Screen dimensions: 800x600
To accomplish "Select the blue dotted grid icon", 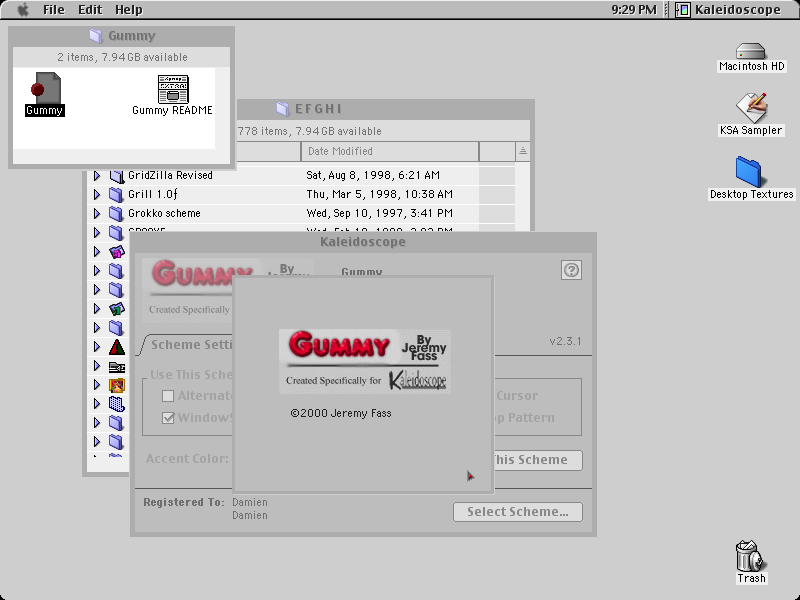I will click(117, 404).
